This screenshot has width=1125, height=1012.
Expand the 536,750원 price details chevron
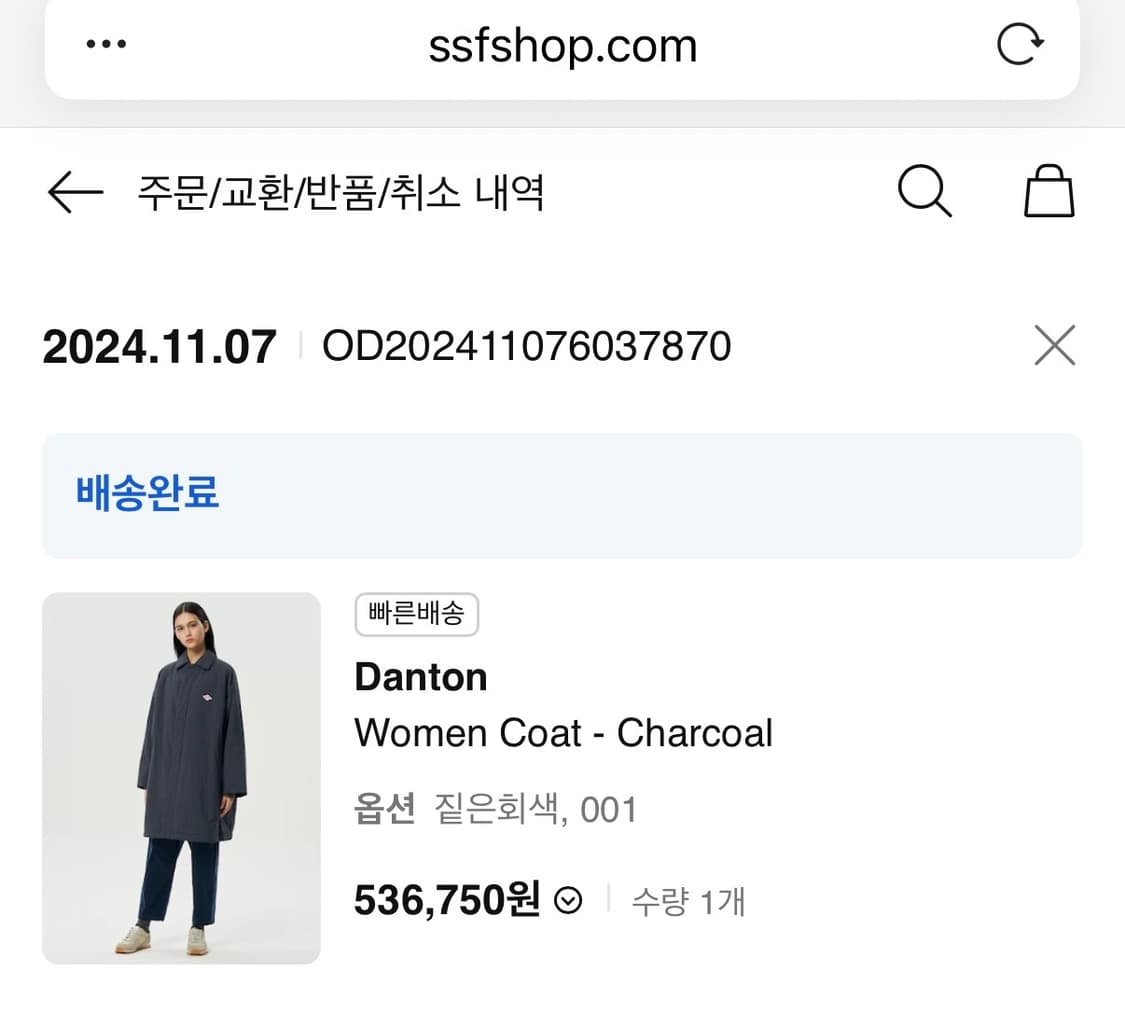click(568, 902)
